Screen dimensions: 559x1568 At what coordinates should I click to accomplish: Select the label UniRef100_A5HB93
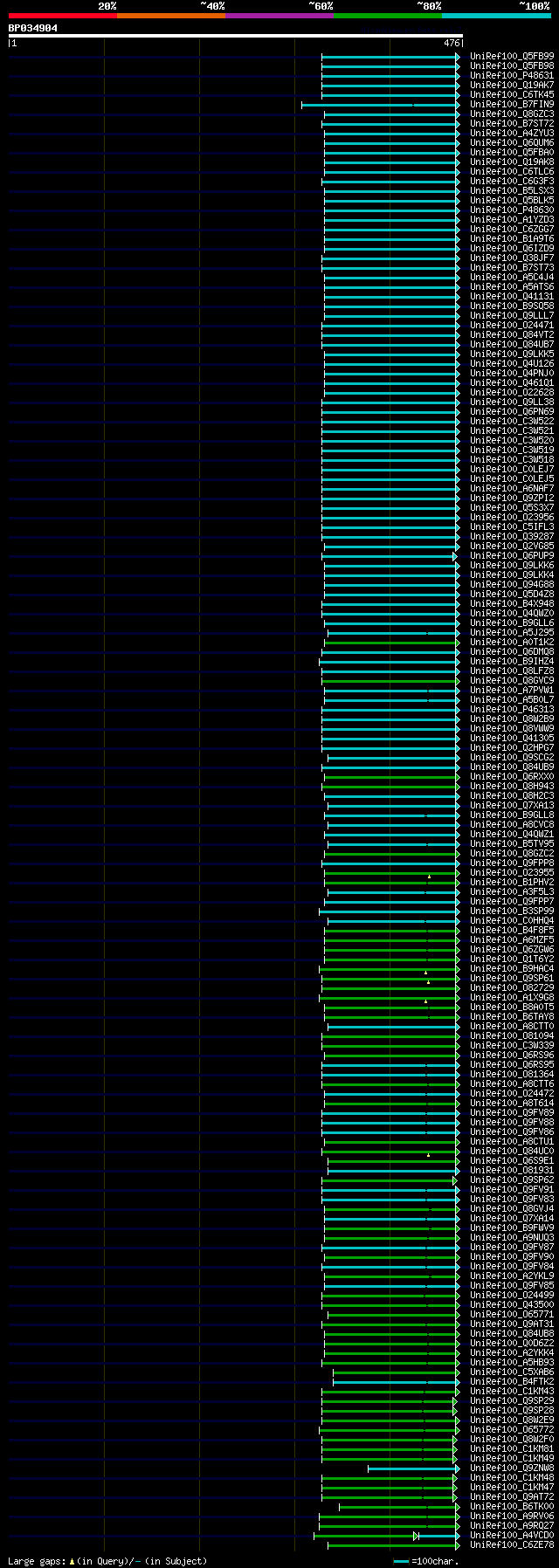[x=512, y=1362]
